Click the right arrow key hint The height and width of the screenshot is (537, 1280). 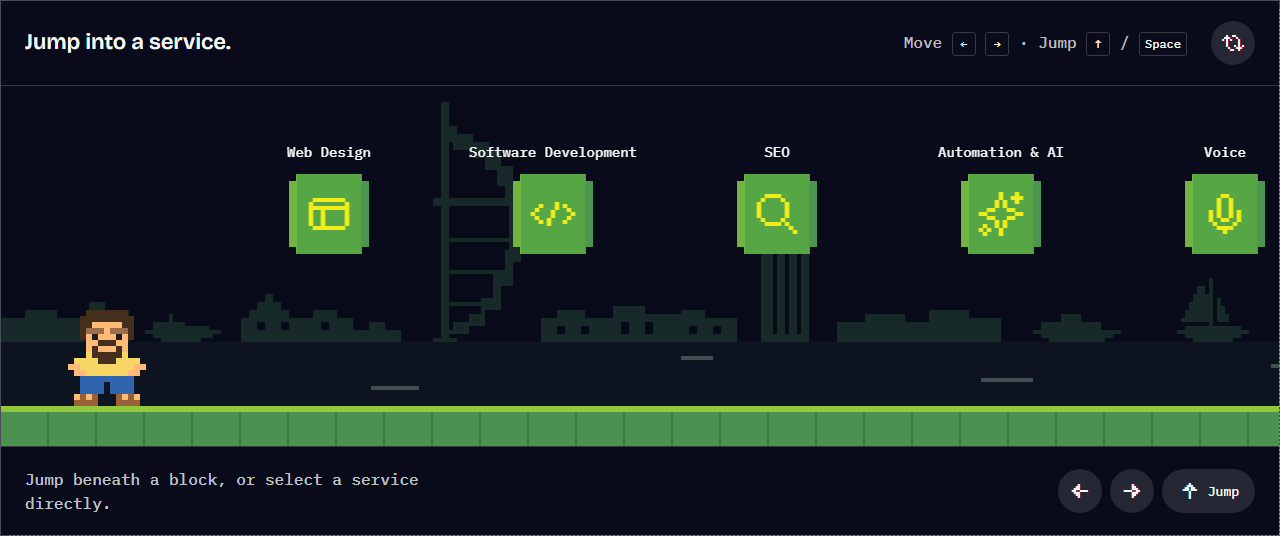tap(997, 44)
